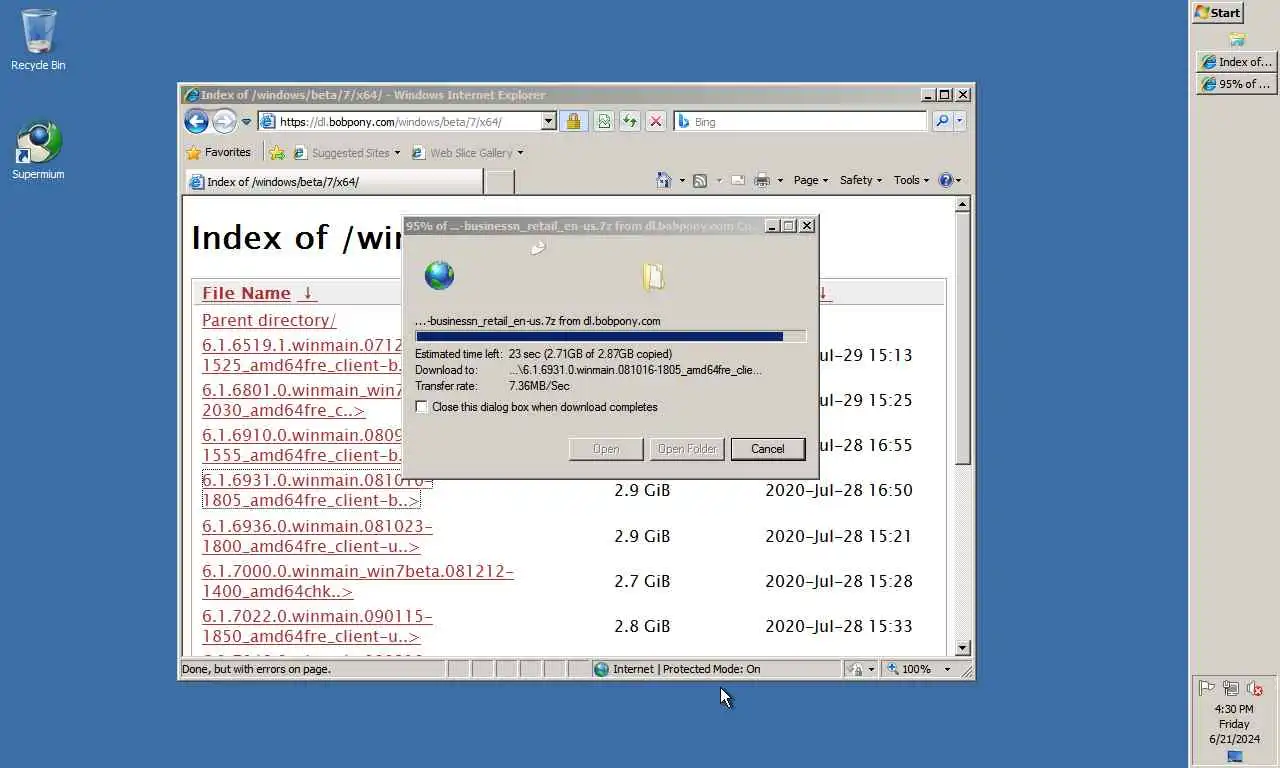Click the RSS Feeds icon
This screenshot has height=768, width=1280.
[x=700, y=180]
